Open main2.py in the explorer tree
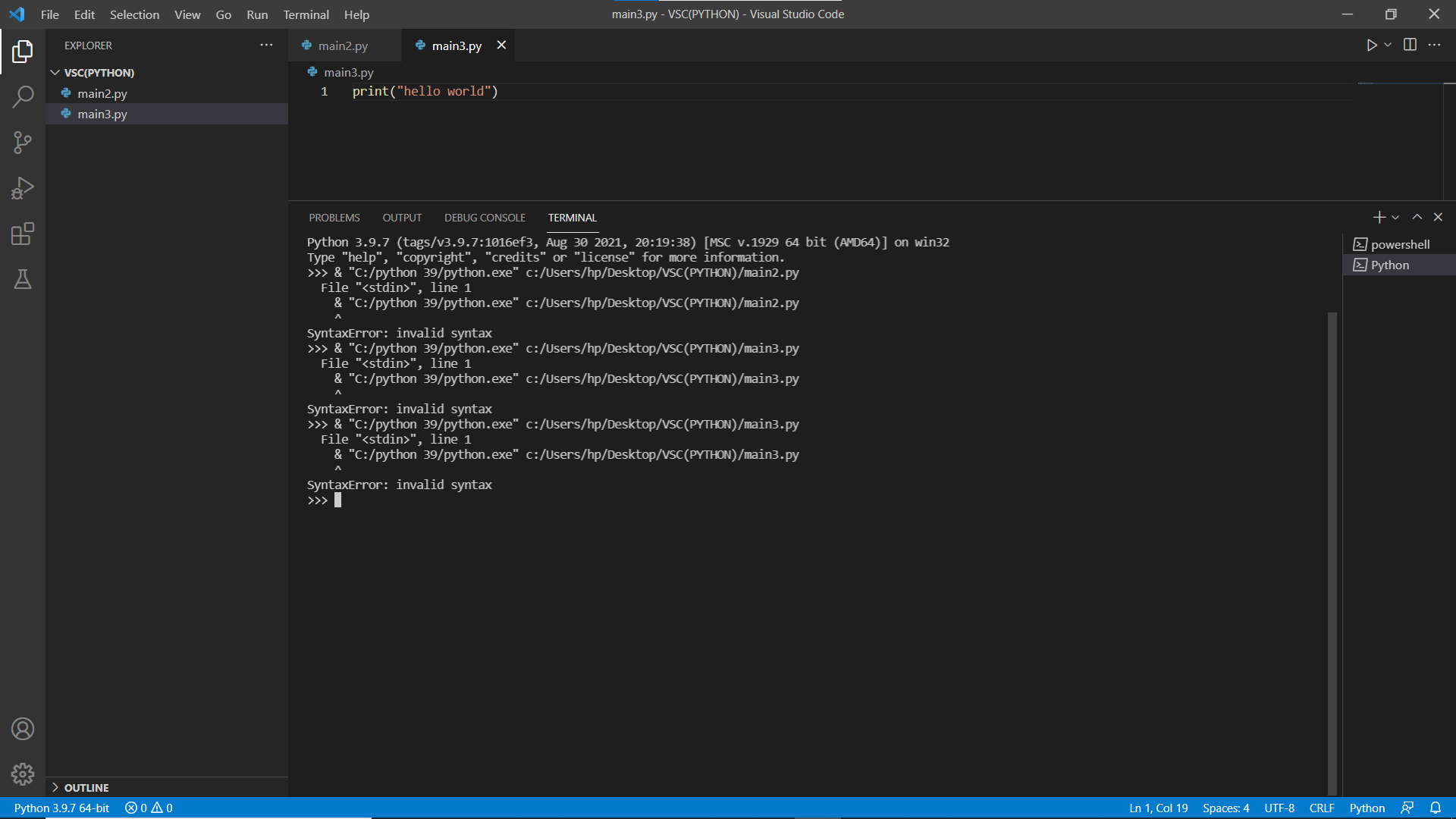The image size is (1456, 819). (x=167, y=93)
